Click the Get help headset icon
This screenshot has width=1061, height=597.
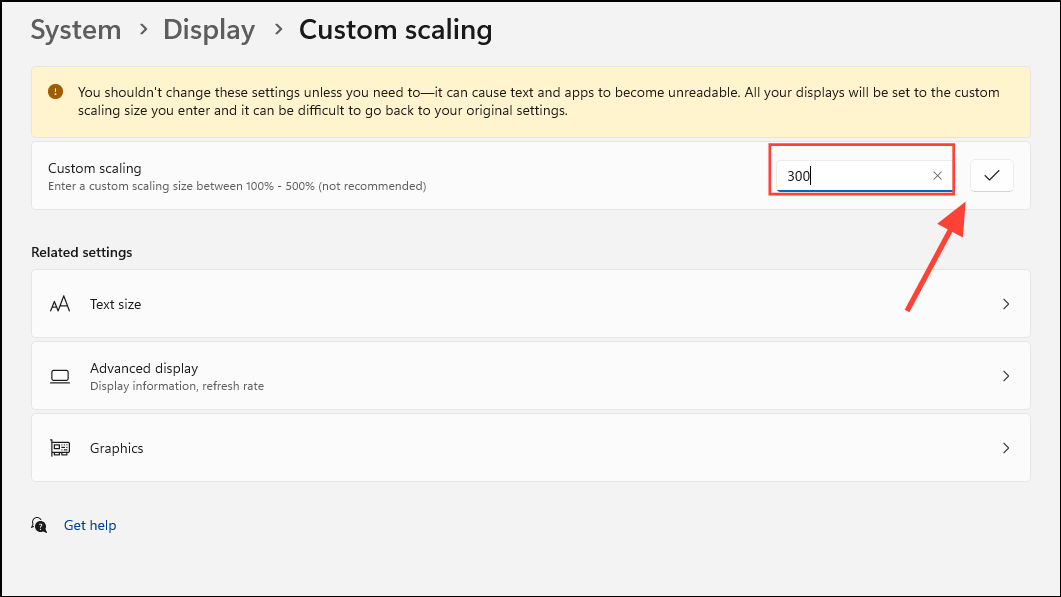[39, 525]
